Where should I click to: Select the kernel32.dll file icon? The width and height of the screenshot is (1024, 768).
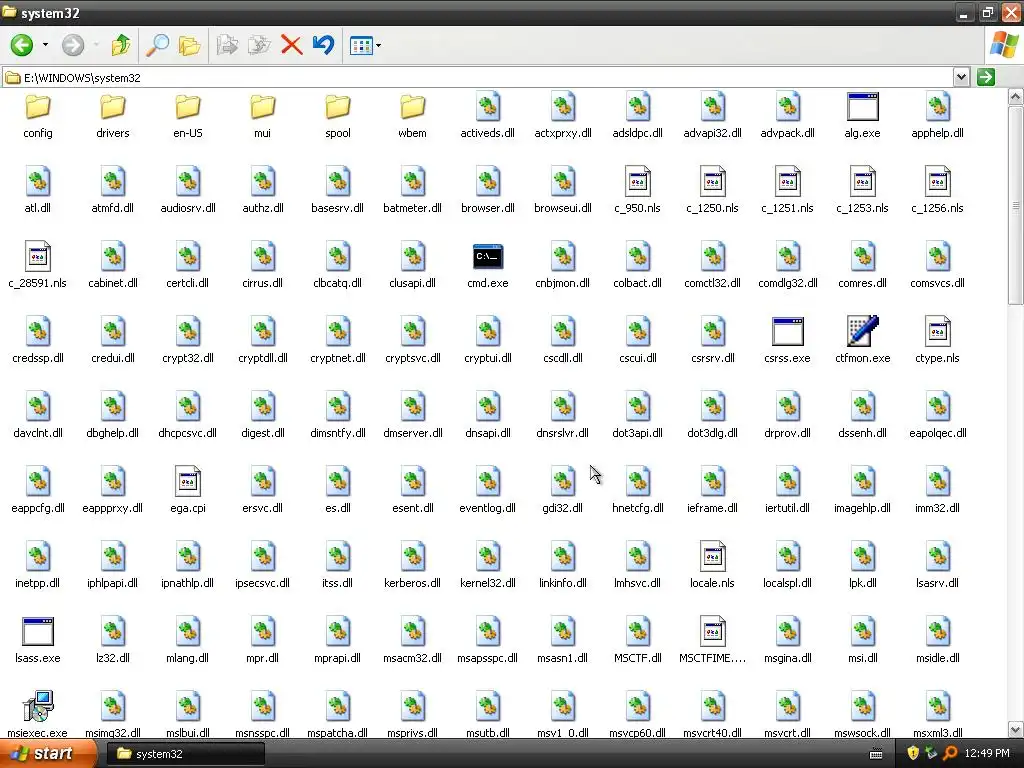click(488, 556)
